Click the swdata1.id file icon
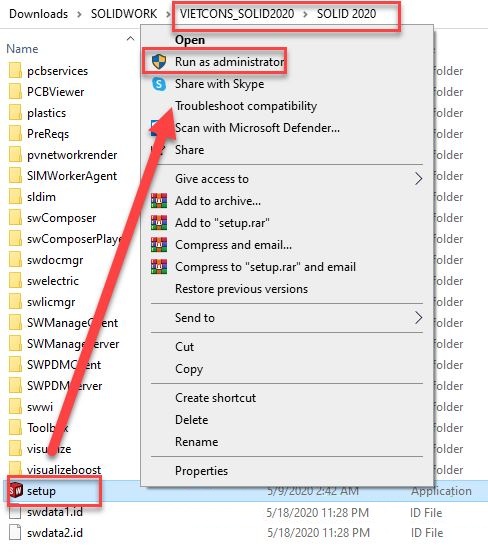Image resolution: width=488 pixels, height=552 pixels. click(x=15, y=512)
